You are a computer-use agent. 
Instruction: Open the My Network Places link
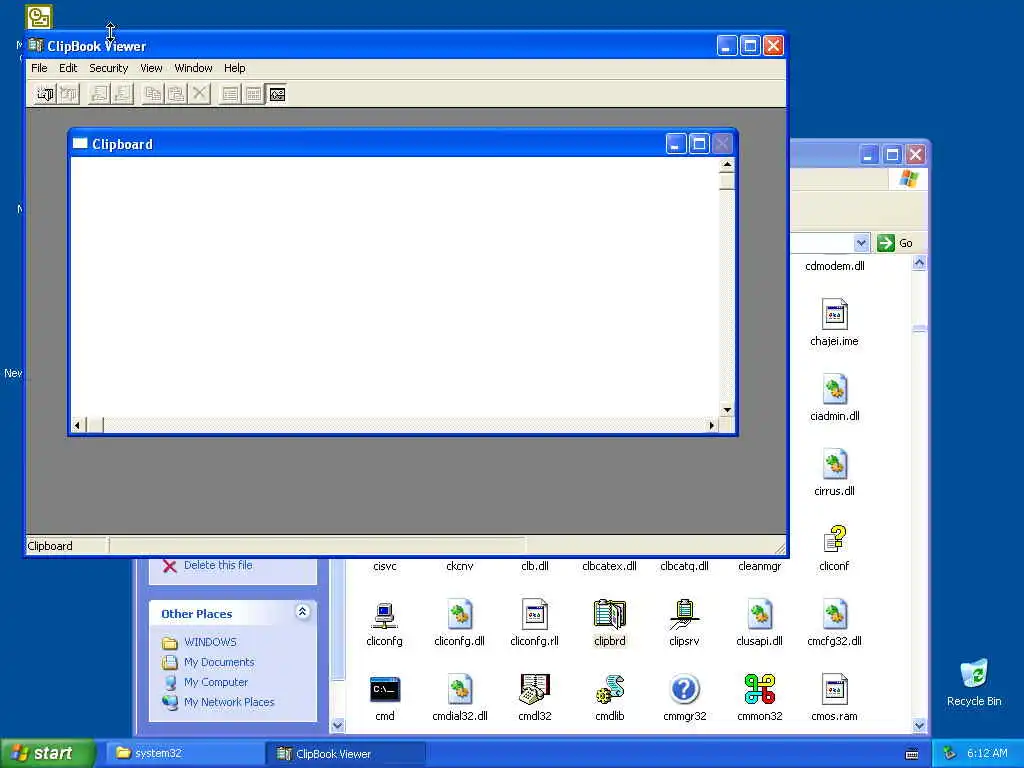point(229,702)
